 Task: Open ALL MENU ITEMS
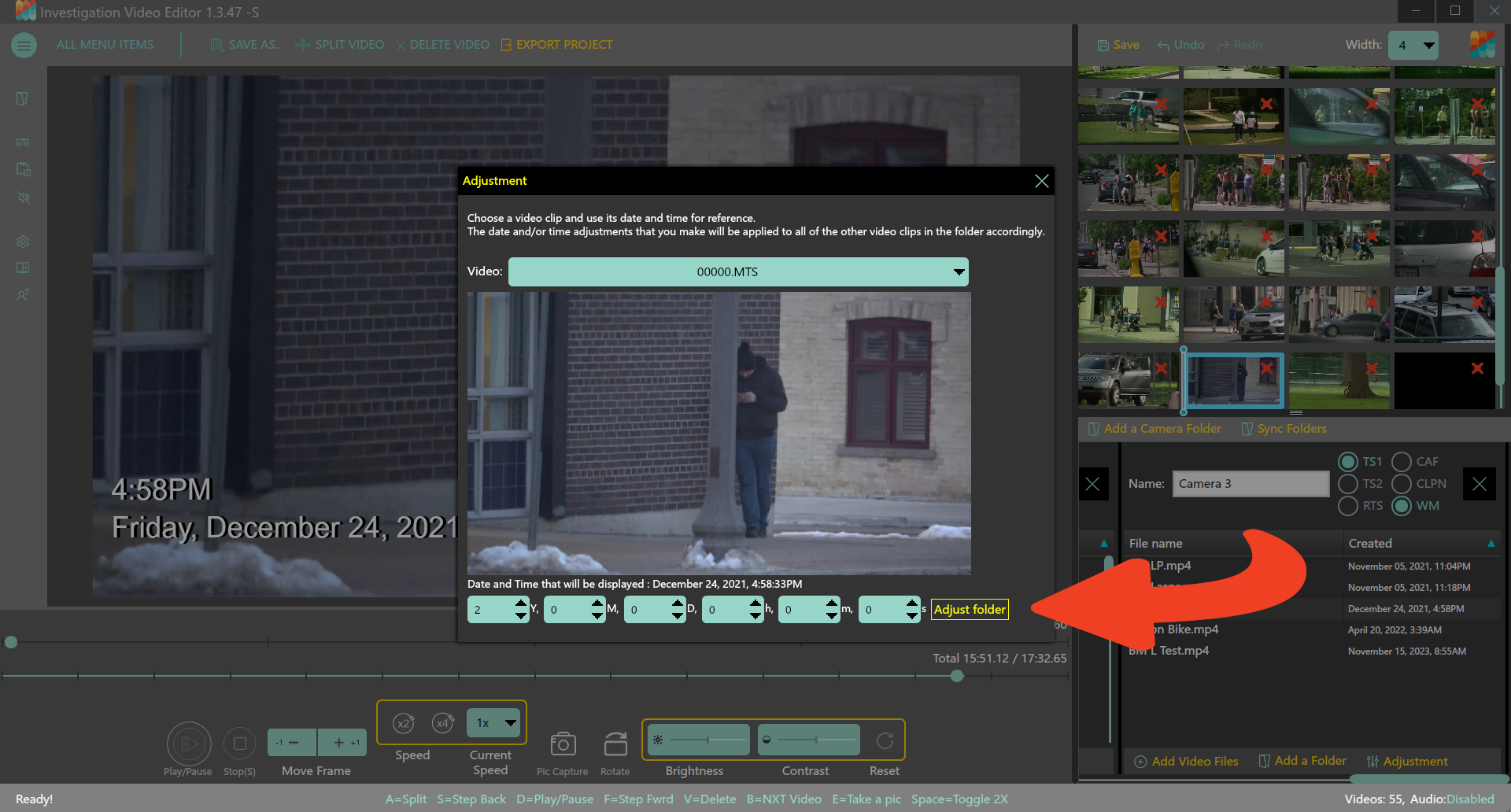[x=105, y=45]
